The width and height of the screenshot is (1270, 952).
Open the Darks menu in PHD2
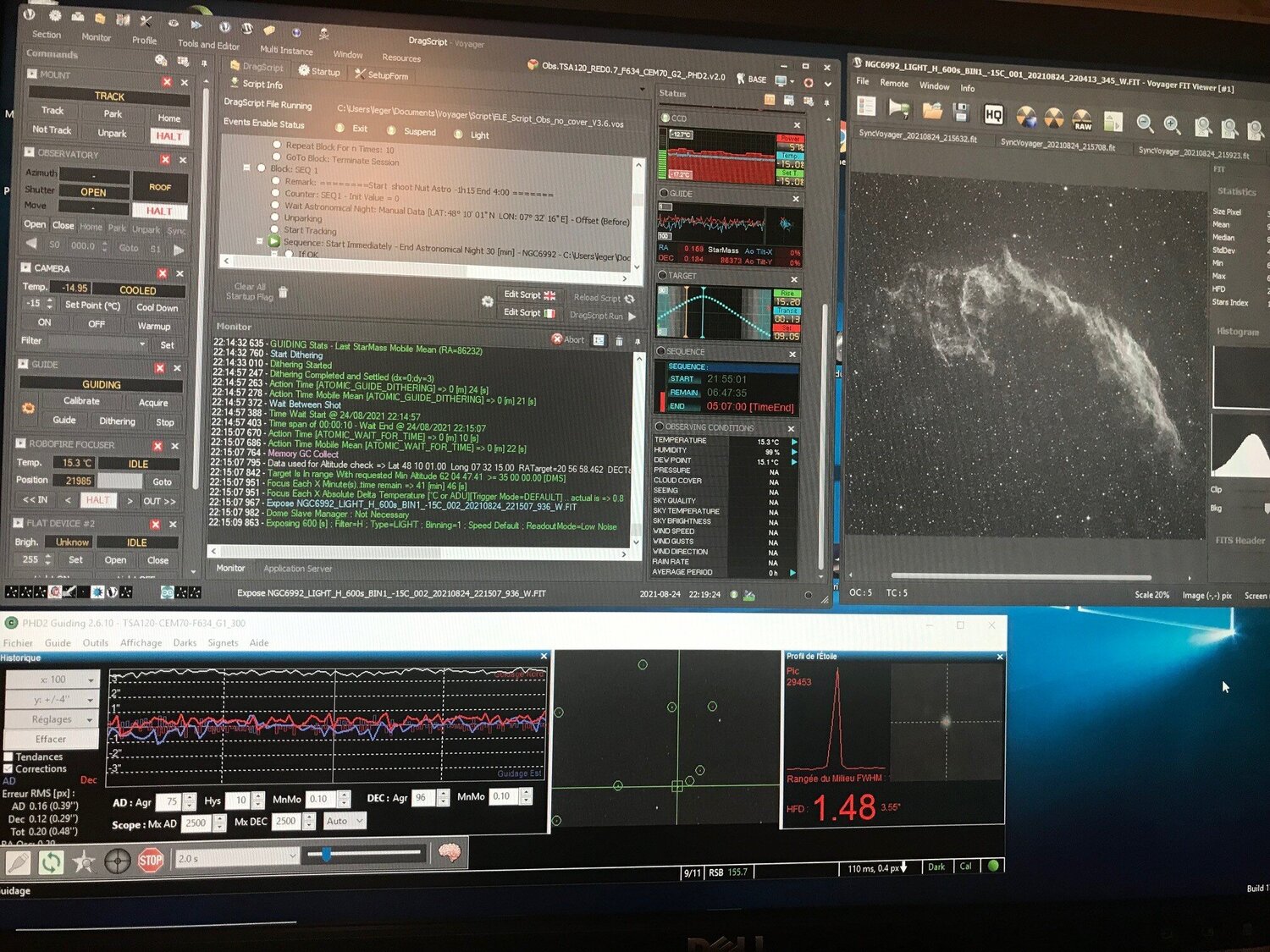point(185,643)
